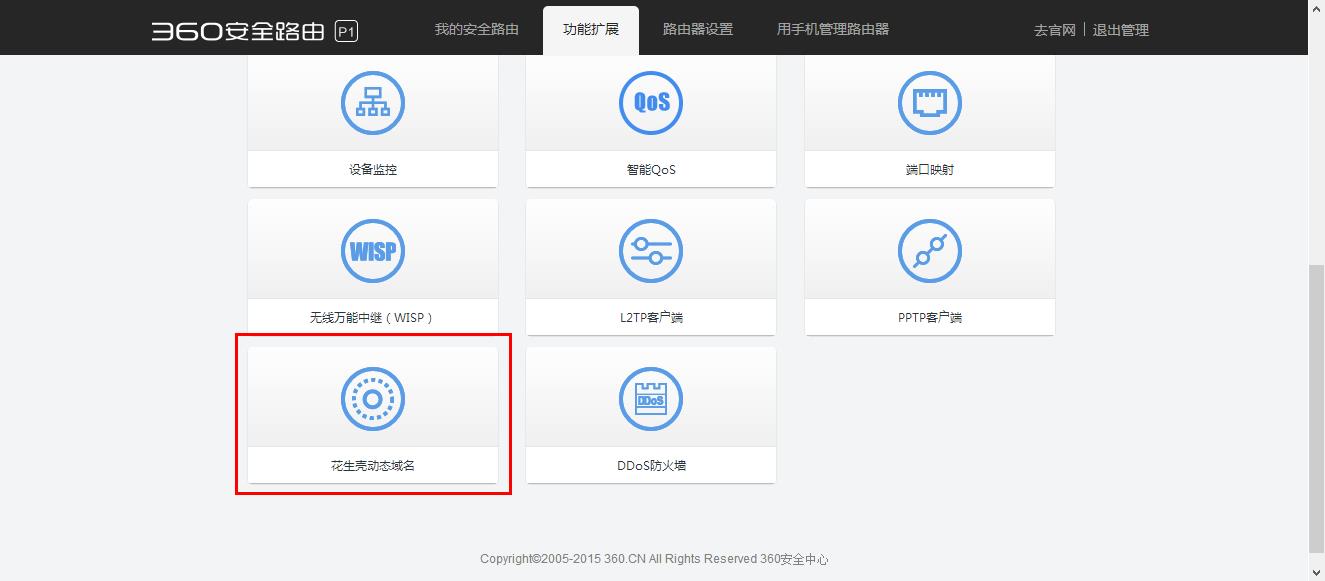Click the PPTP客户端 connected-dots icon
This screenshot has height=581, width=1325.
[x=929, y=250]
